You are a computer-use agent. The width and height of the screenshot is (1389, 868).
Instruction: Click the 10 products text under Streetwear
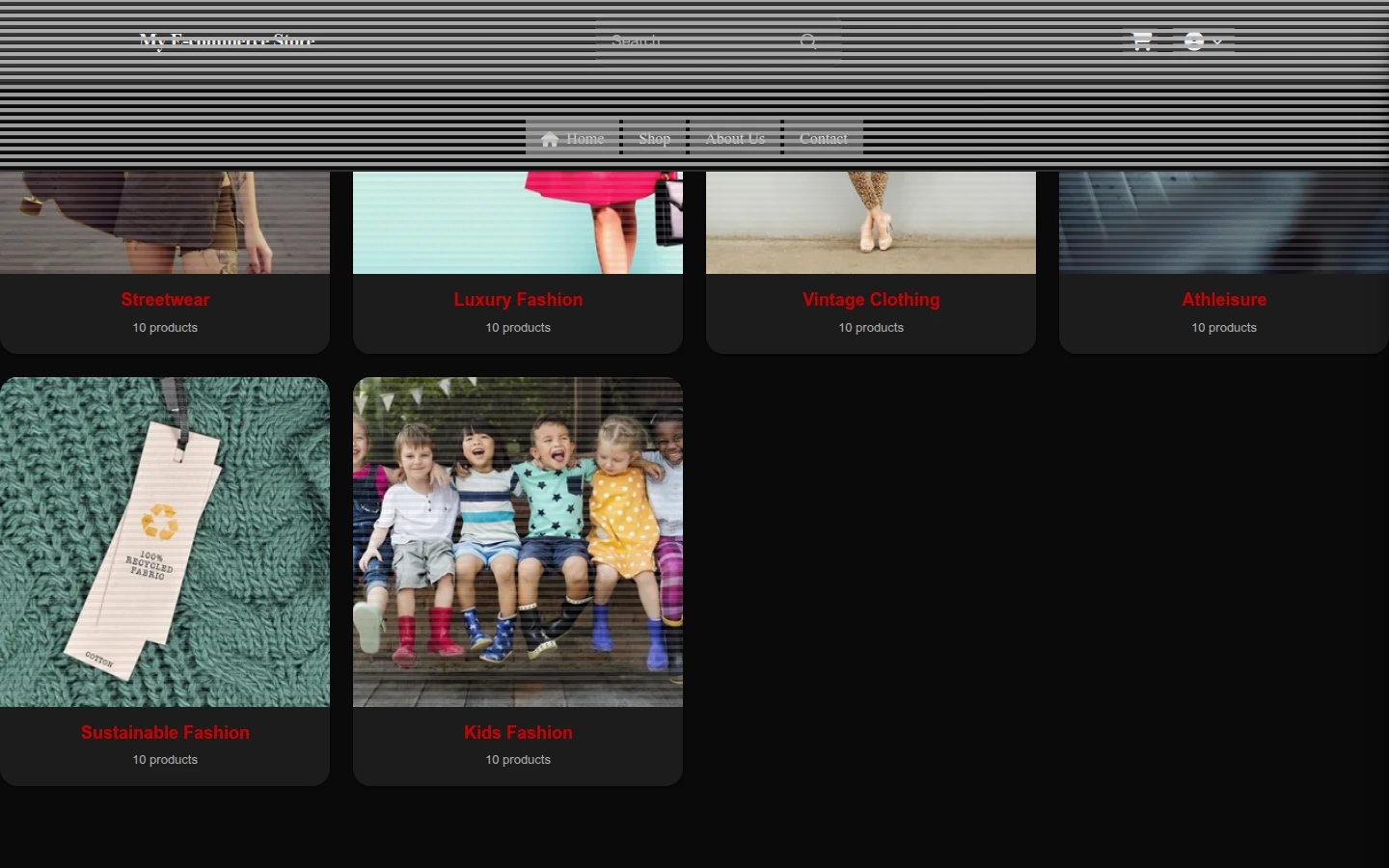click(x=165, y=328)
